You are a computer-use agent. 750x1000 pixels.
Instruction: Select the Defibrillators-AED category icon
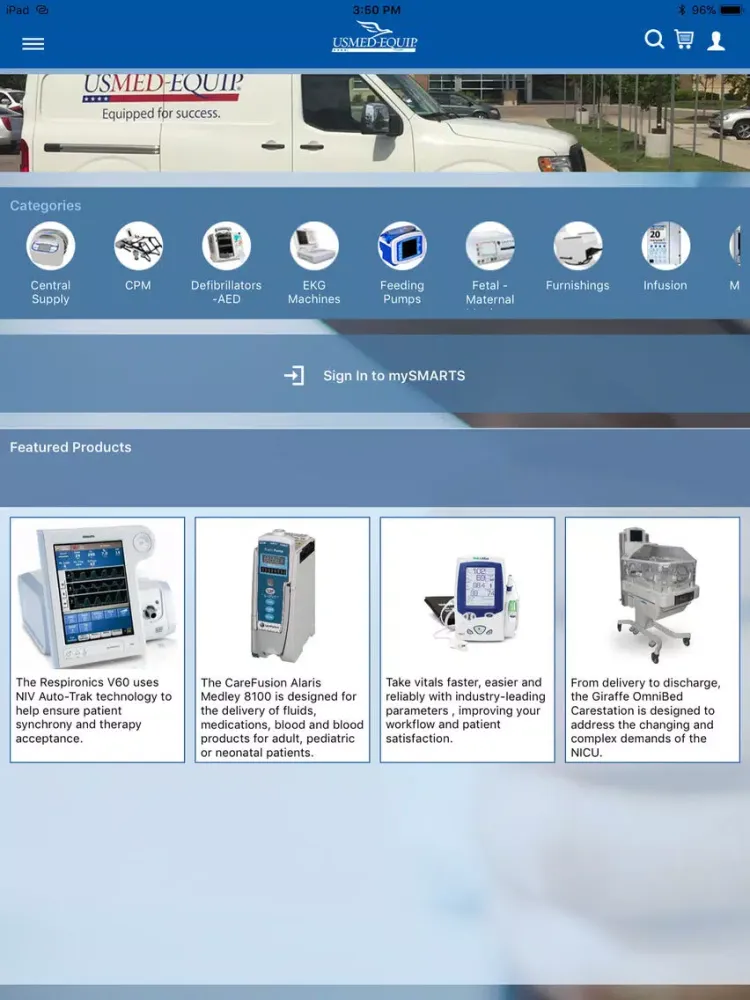pyautogui.click(x=226, y=246)
